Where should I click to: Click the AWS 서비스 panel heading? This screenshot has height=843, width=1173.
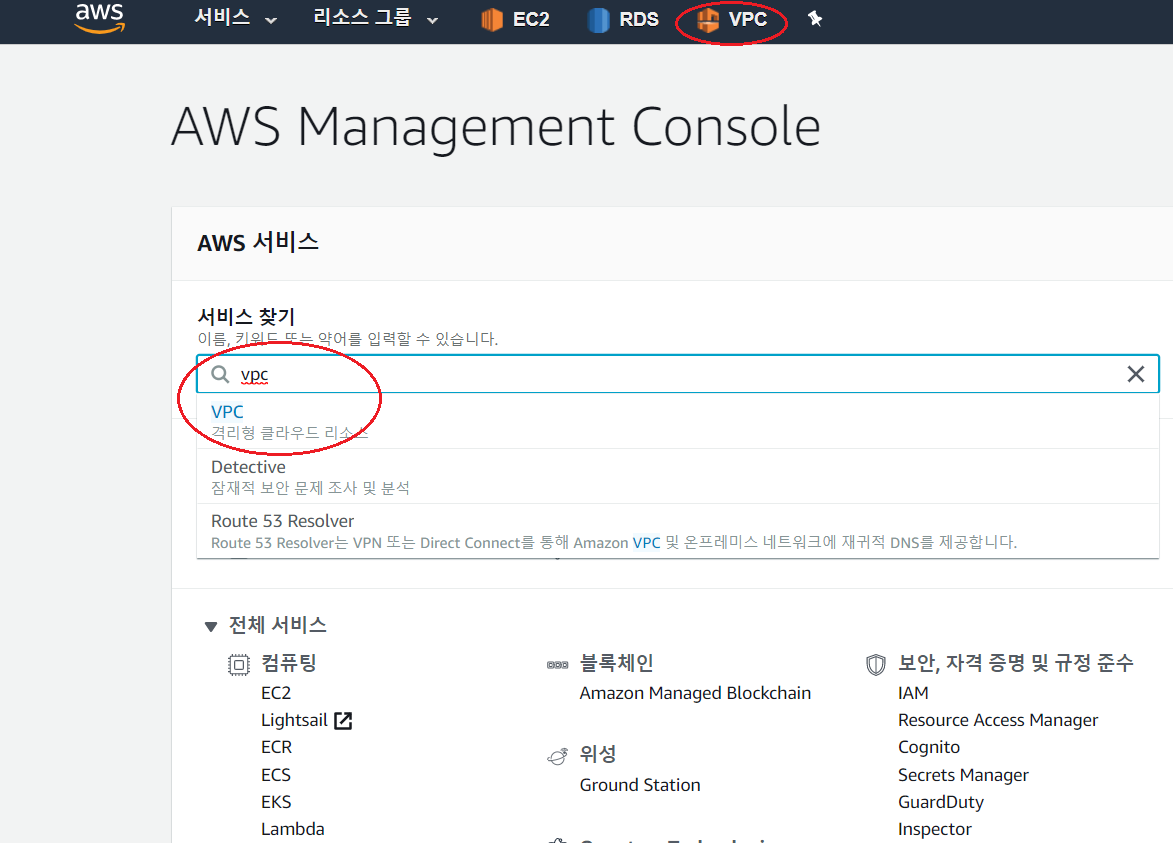pyautogui.click(x=258, y=242)
